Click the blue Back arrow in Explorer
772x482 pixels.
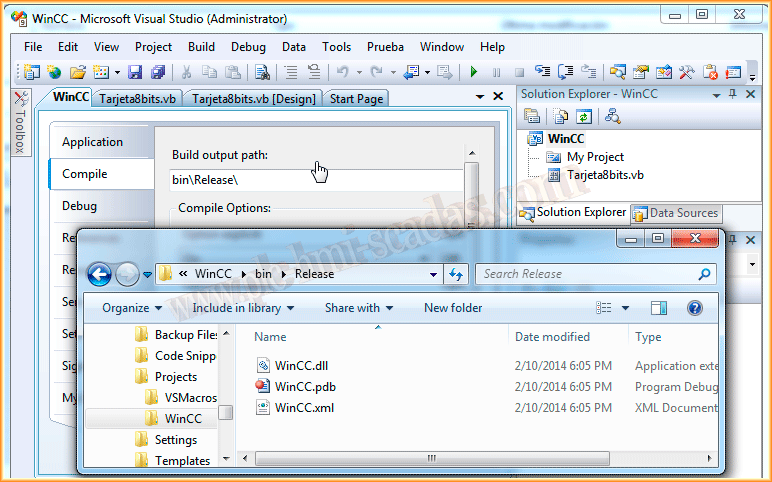(99, 274)
